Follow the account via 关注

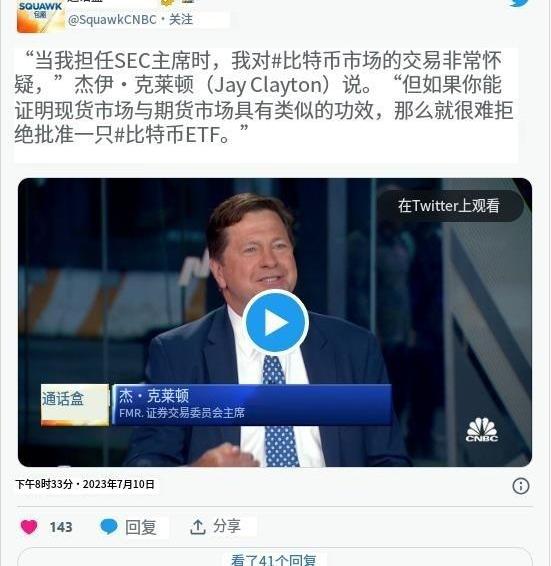(181, 19)
